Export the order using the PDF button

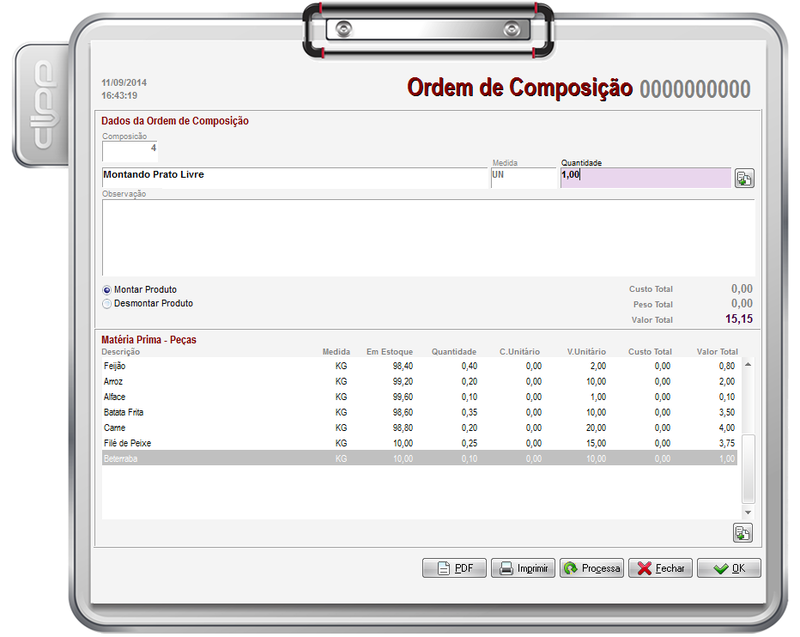[x=454, y=568]
